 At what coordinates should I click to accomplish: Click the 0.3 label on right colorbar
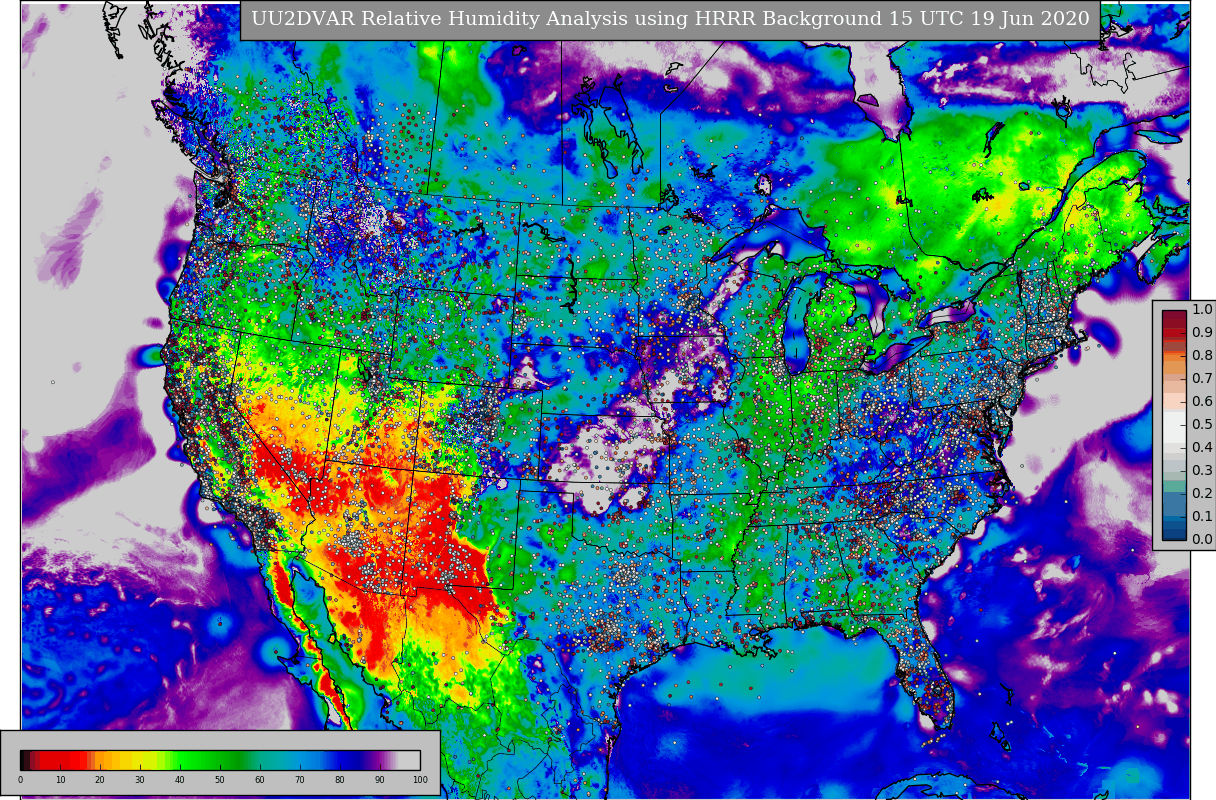pyautogui.click(x=1201, y=471)
